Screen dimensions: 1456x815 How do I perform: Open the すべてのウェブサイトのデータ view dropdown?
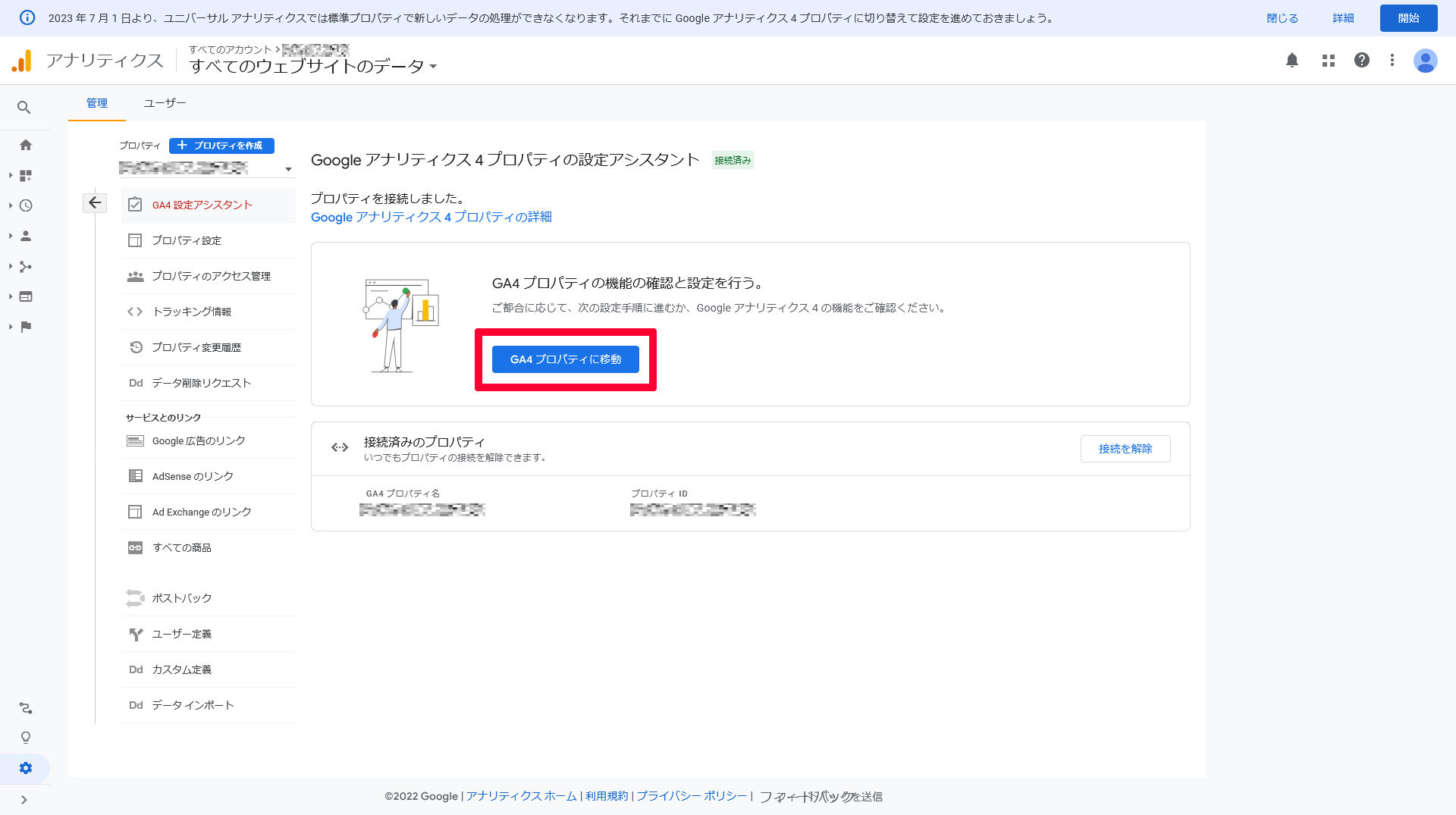[313, 66]
